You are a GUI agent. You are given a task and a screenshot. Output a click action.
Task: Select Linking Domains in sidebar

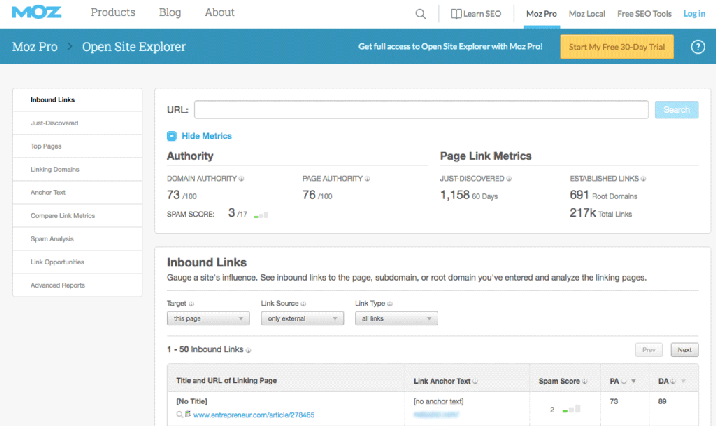tap(78, 169)
